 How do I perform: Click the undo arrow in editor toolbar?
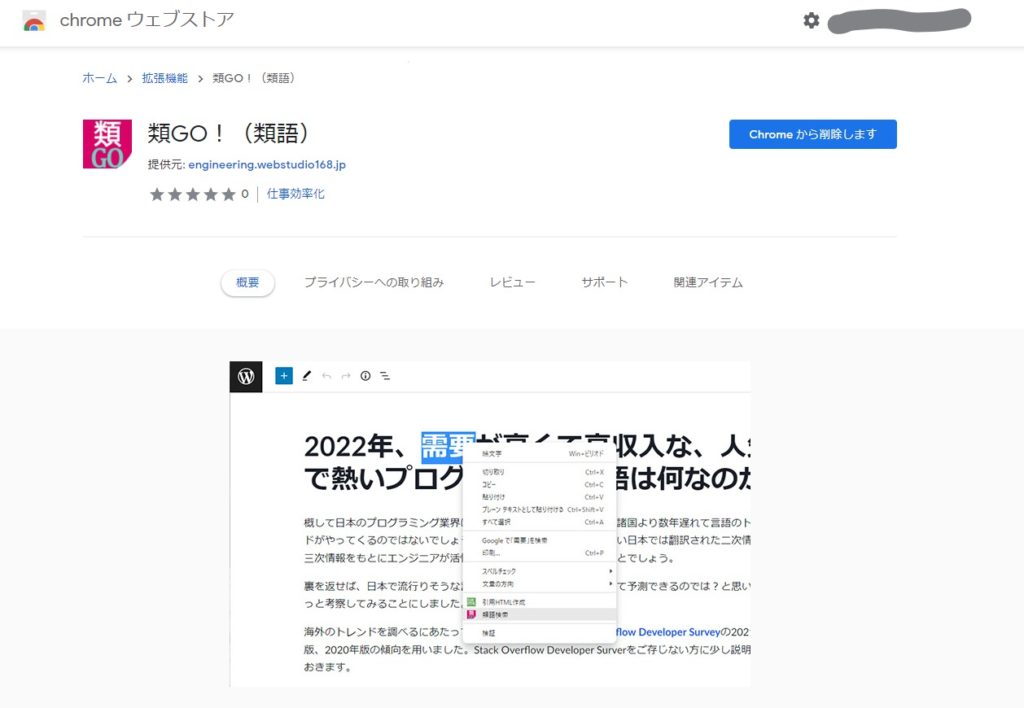pyautogui.click(x=327, y=376)
